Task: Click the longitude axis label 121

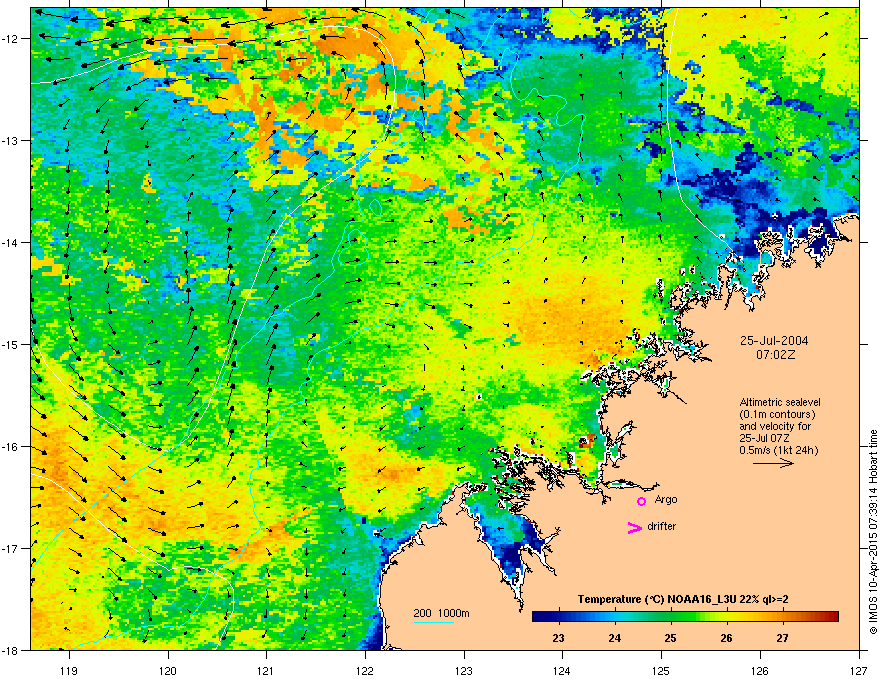Action: [266, 670]
